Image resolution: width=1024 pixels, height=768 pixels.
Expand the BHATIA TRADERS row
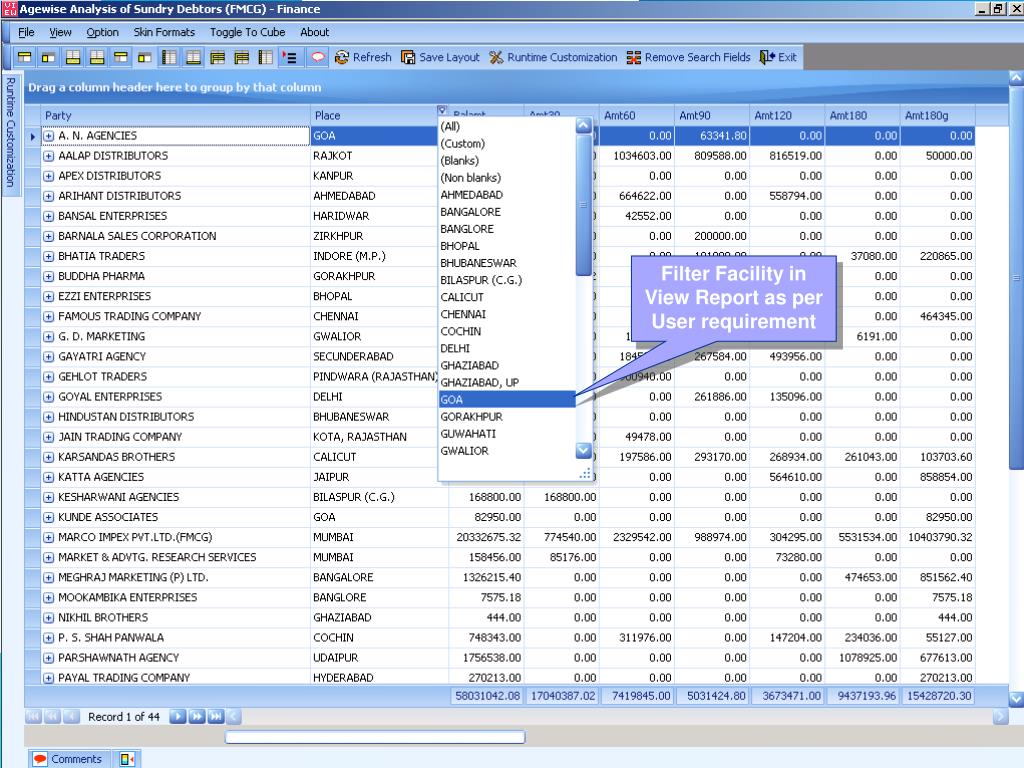[x=48, y=257]
